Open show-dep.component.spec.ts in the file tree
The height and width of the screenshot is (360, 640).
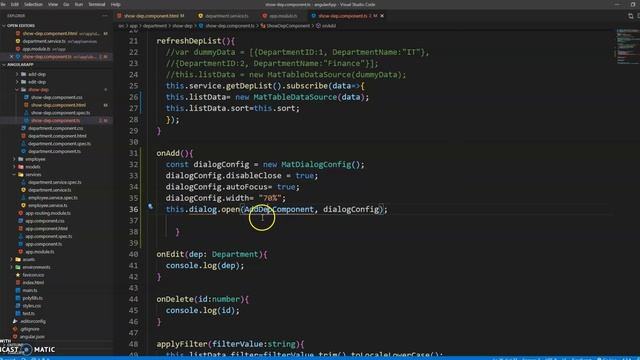coord(60,113)
